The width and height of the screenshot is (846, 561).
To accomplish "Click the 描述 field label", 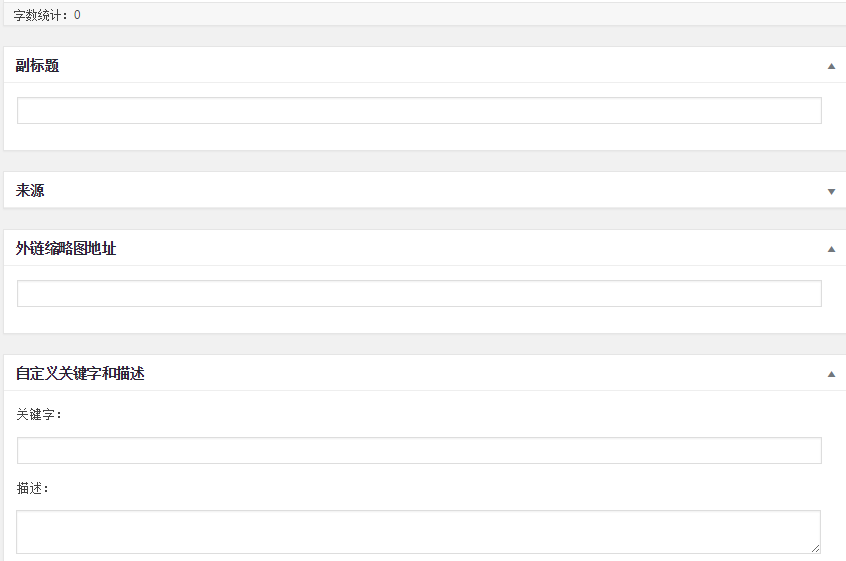I will pyautogui.click(x=32, y=489).
